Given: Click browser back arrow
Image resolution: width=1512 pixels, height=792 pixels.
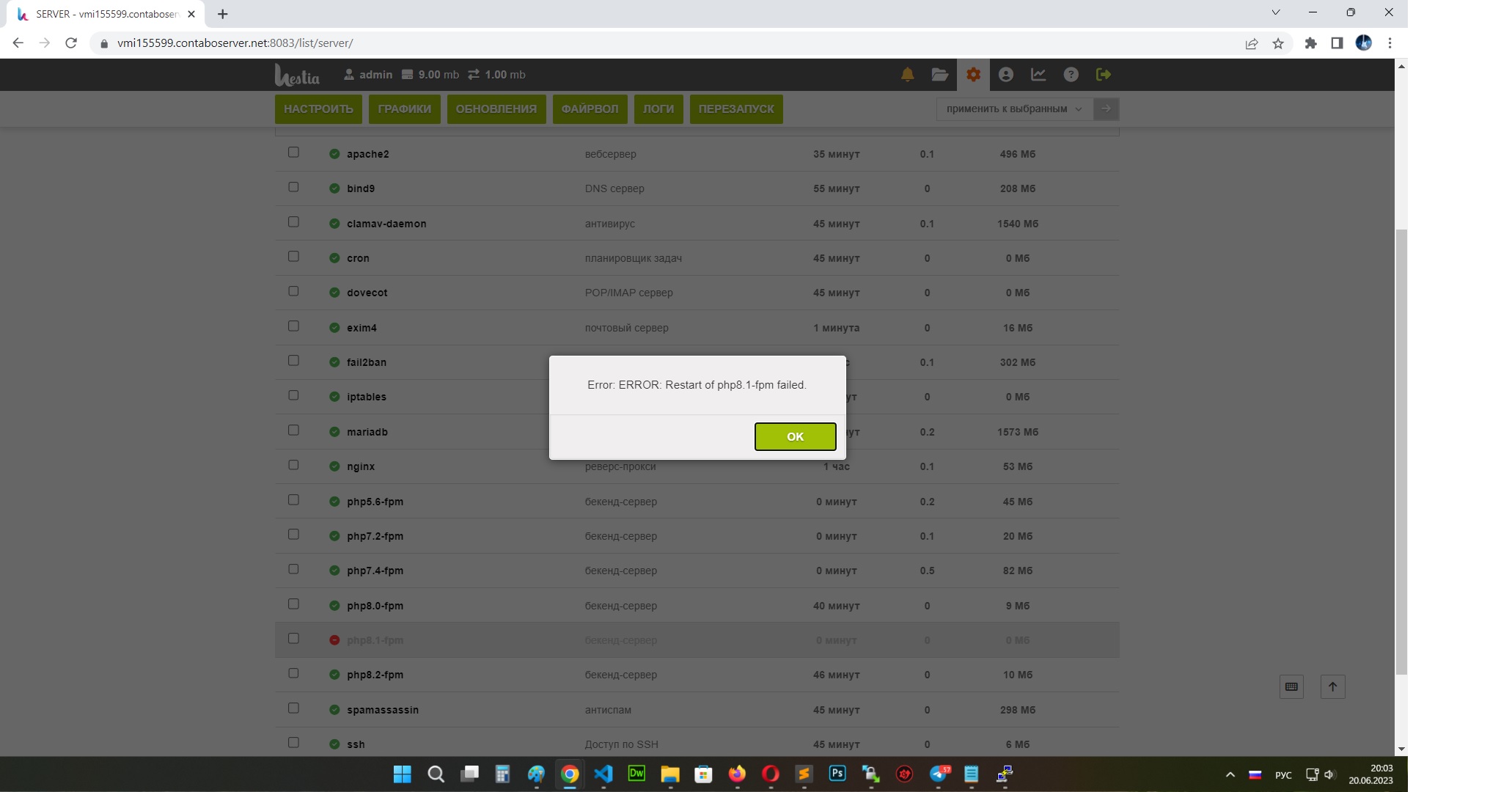Looking at the screenshot, I should (x=18, y=43).
